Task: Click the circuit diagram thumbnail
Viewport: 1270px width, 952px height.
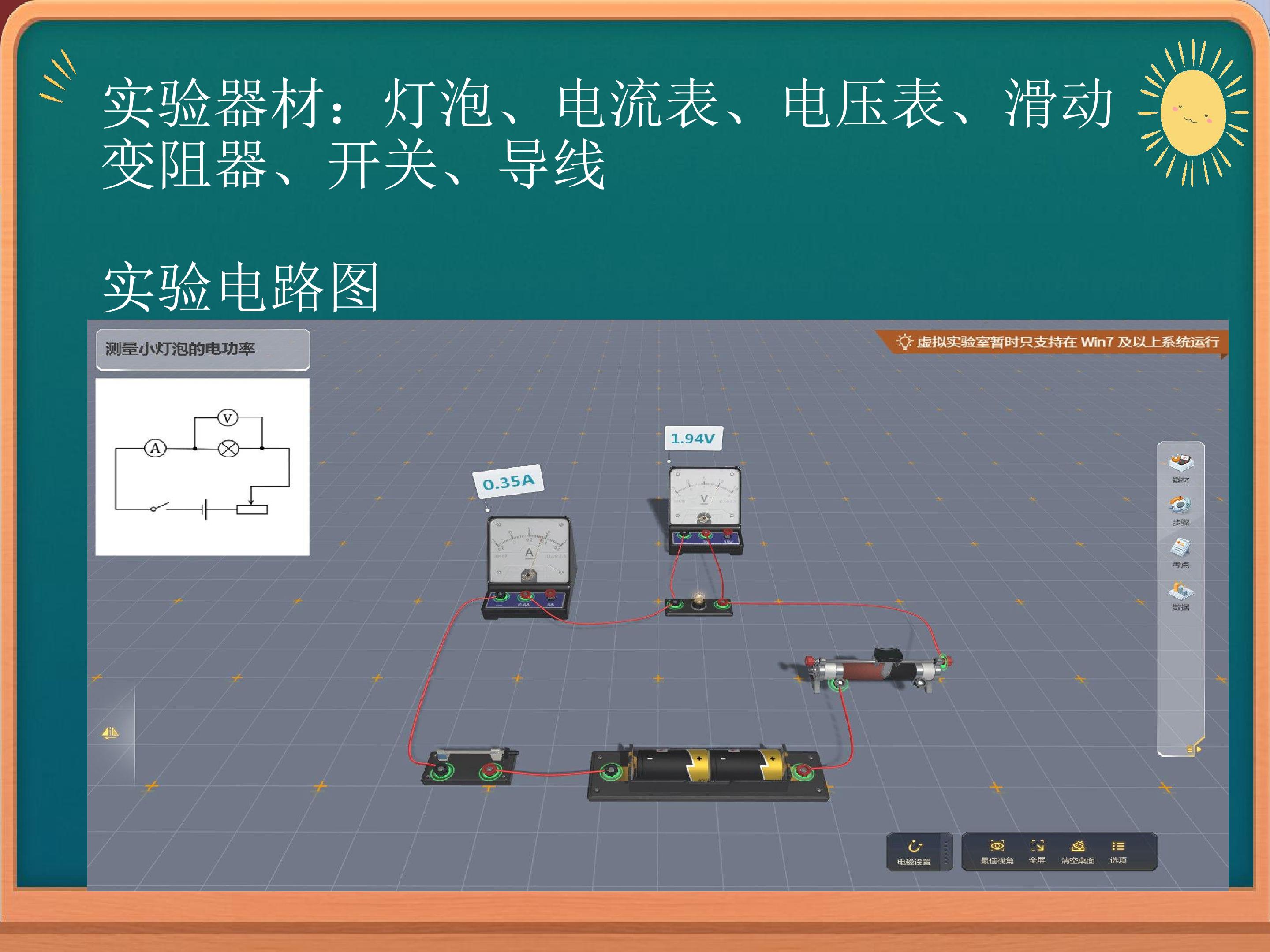Action: click(x=203, y=467)
